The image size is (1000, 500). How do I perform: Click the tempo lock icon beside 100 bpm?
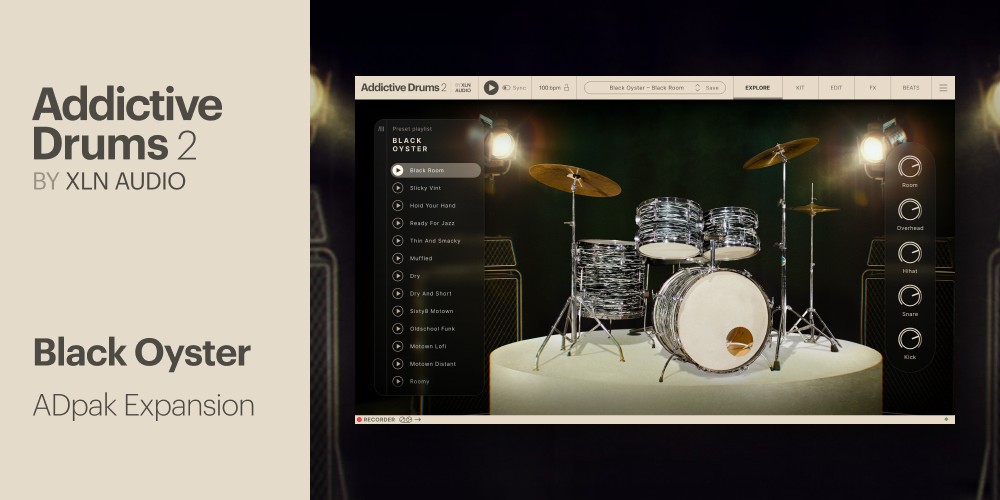(567, 88)
